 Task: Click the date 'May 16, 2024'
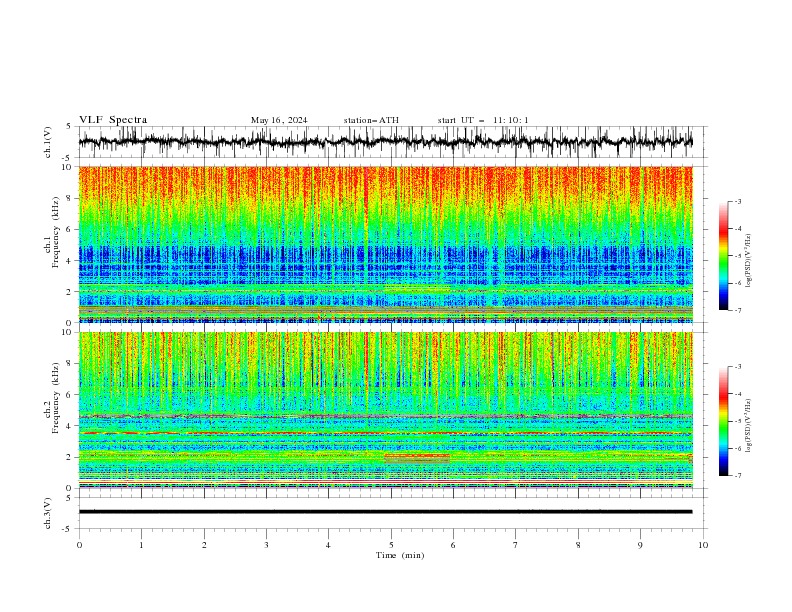[x=279, y=120]
